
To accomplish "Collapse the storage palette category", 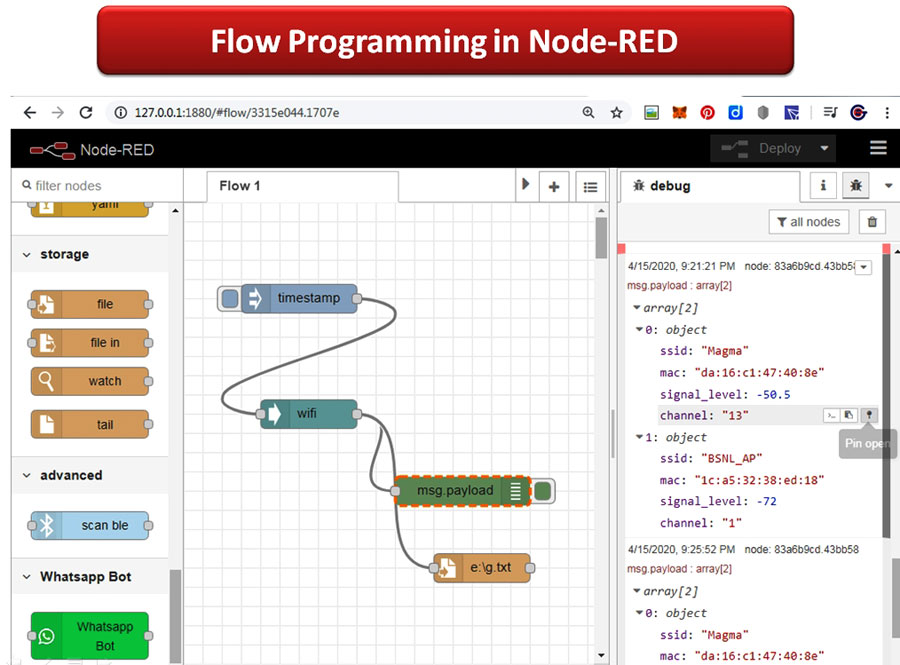I will tap(26, 255).
